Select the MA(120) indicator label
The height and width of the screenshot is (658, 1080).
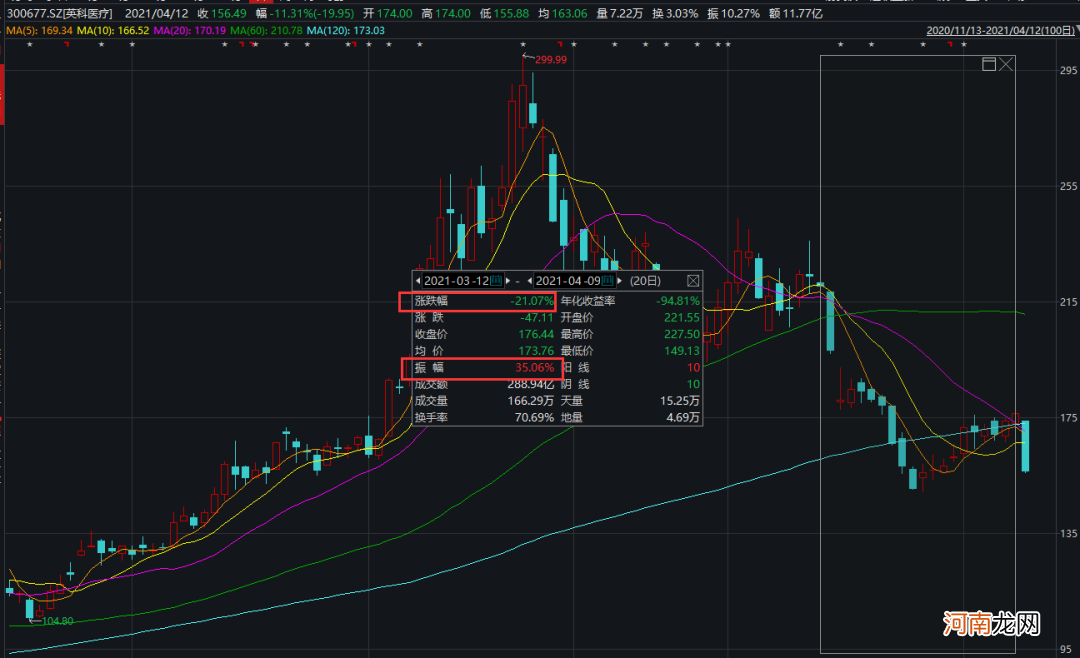tap(345, 31)
